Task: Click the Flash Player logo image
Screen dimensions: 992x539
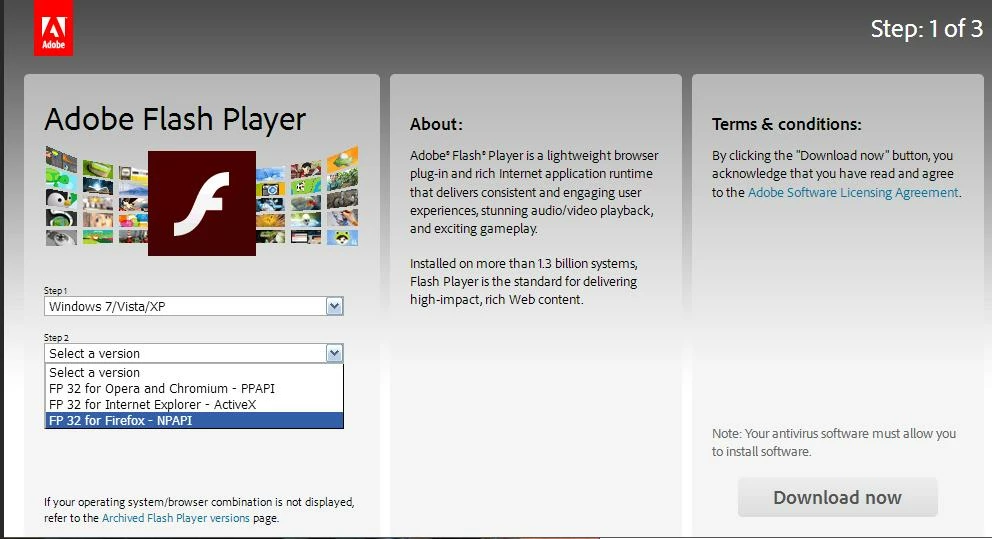Action: 202,203
